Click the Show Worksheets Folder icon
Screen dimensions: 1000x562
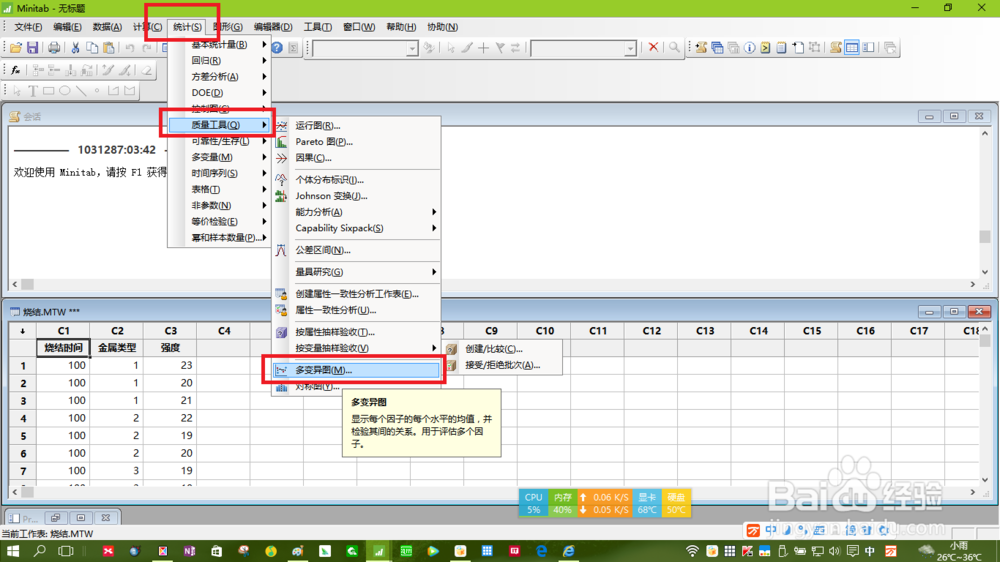tap(717, 48)
